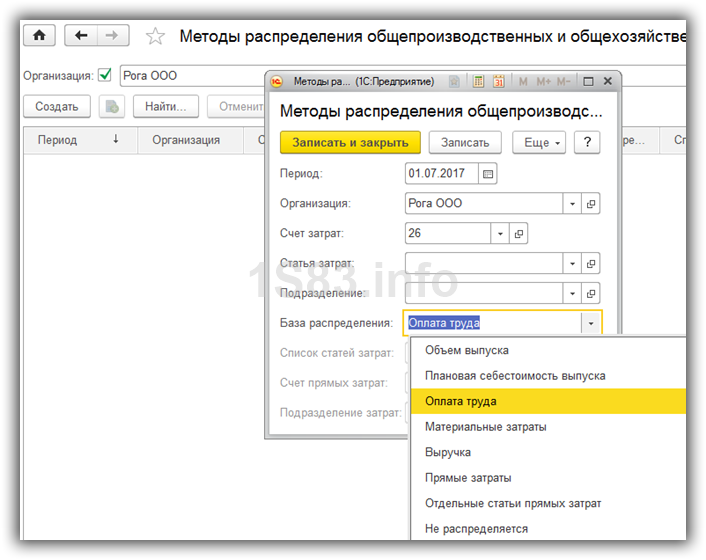Expand the Статья затрат dropdown arrow
706x560 pixels.
click(x=573, y=264)
